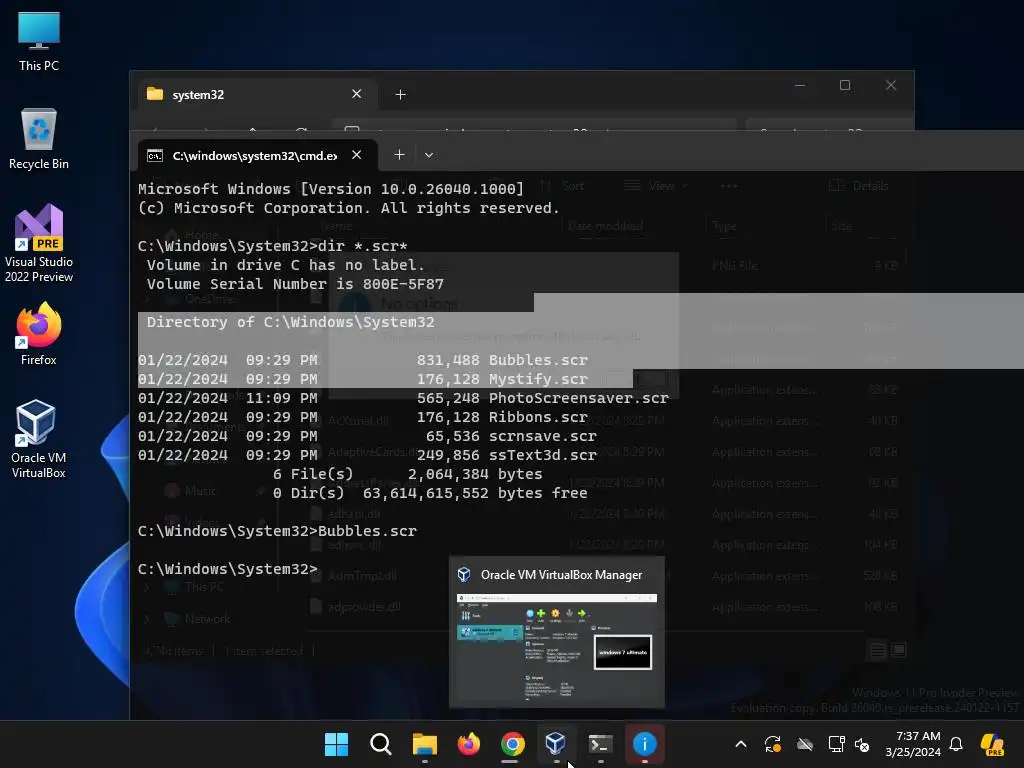Viewport: 1024px width, 768px height.
Task: Open the Copilot Preview icon
Action: (x=993, y=744)
